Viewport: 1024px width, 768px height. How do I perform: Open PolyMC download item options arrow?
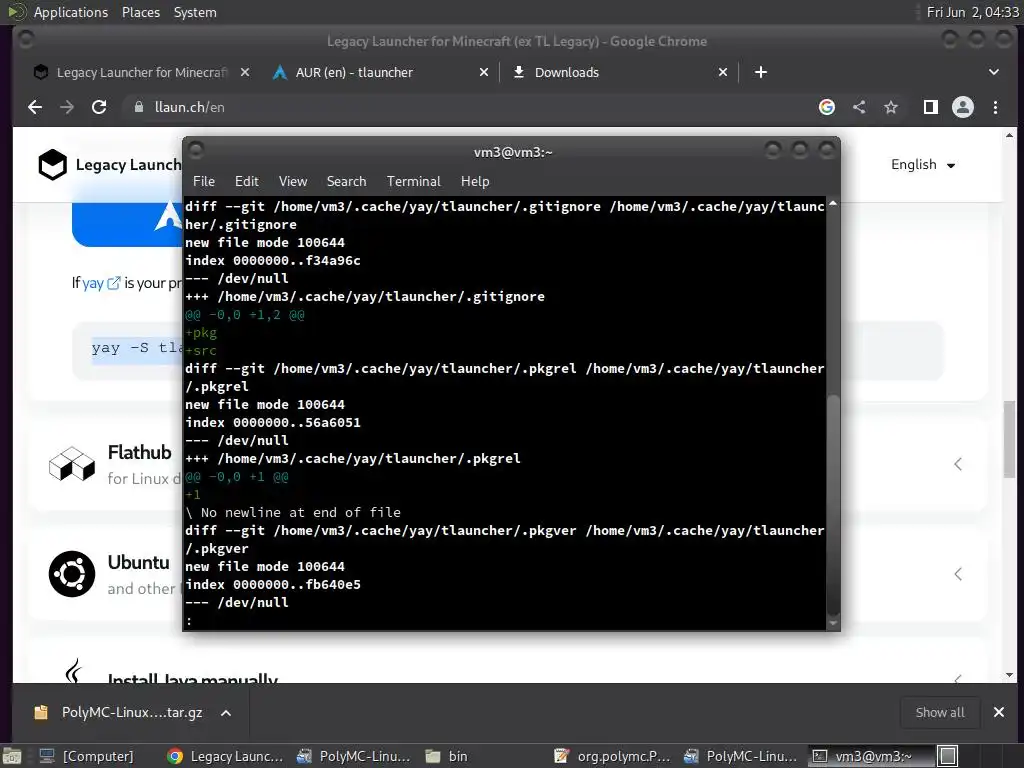(x=225, y=712)
